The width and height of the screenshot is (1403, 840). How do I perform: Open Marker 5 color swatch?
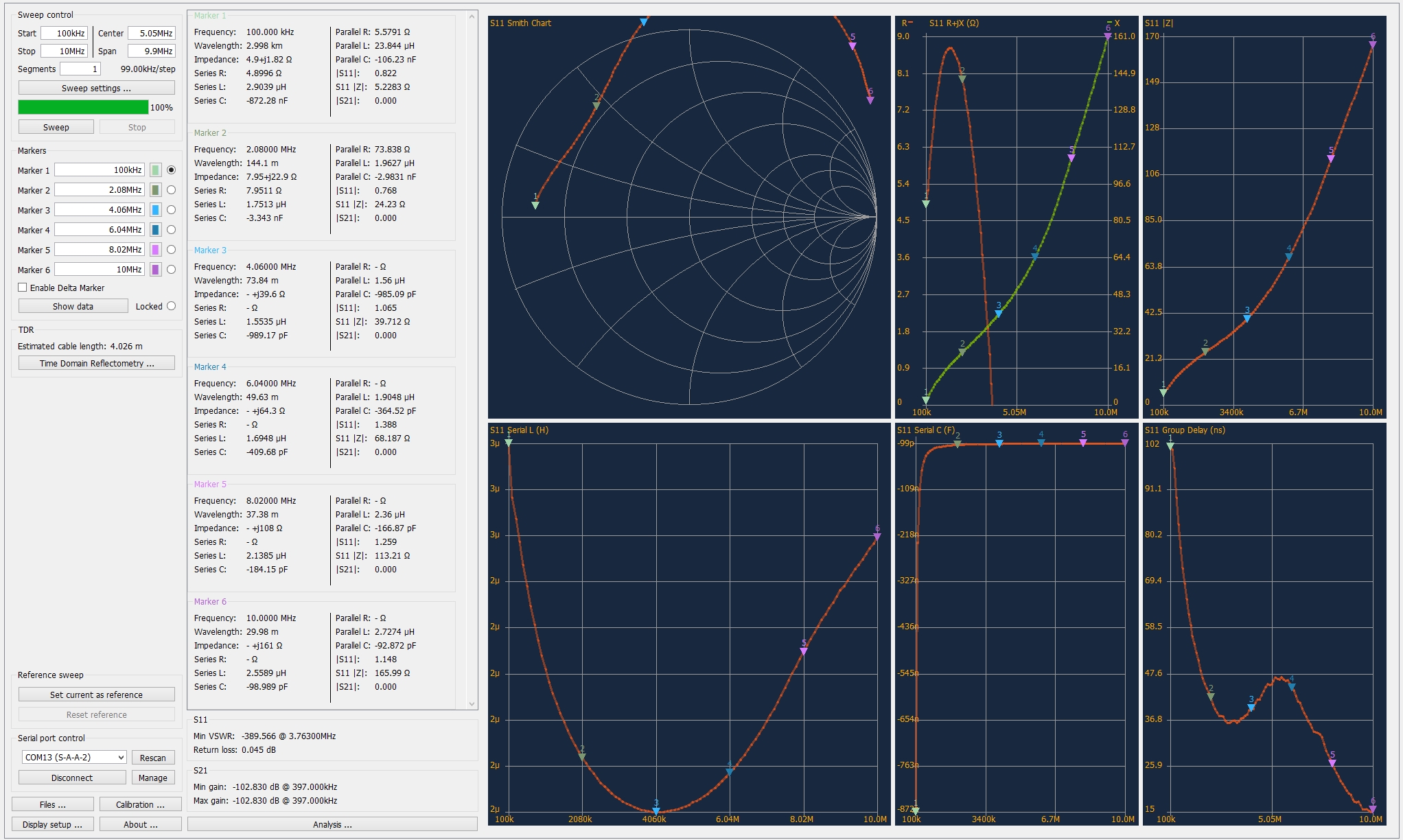[x=156, y=250]
